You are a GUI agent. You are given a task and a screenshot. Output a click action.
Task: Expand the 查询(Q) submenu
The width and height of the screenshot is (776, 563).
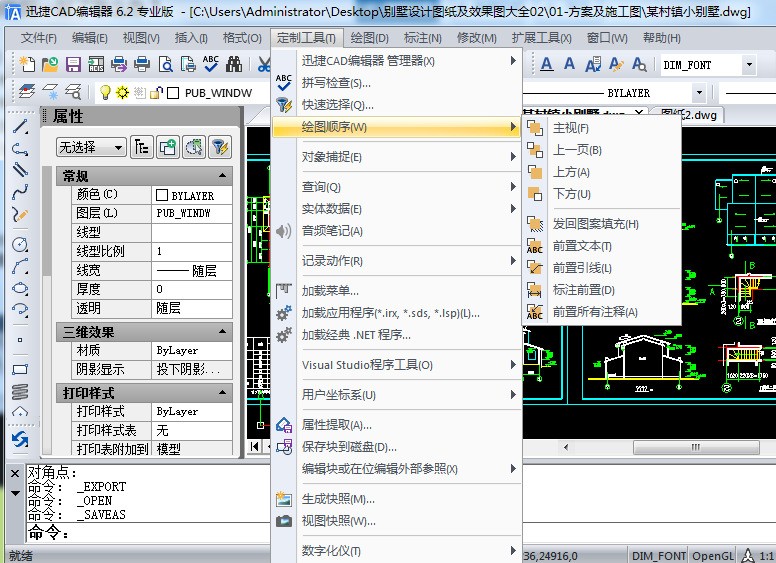(x=397, y=187)
